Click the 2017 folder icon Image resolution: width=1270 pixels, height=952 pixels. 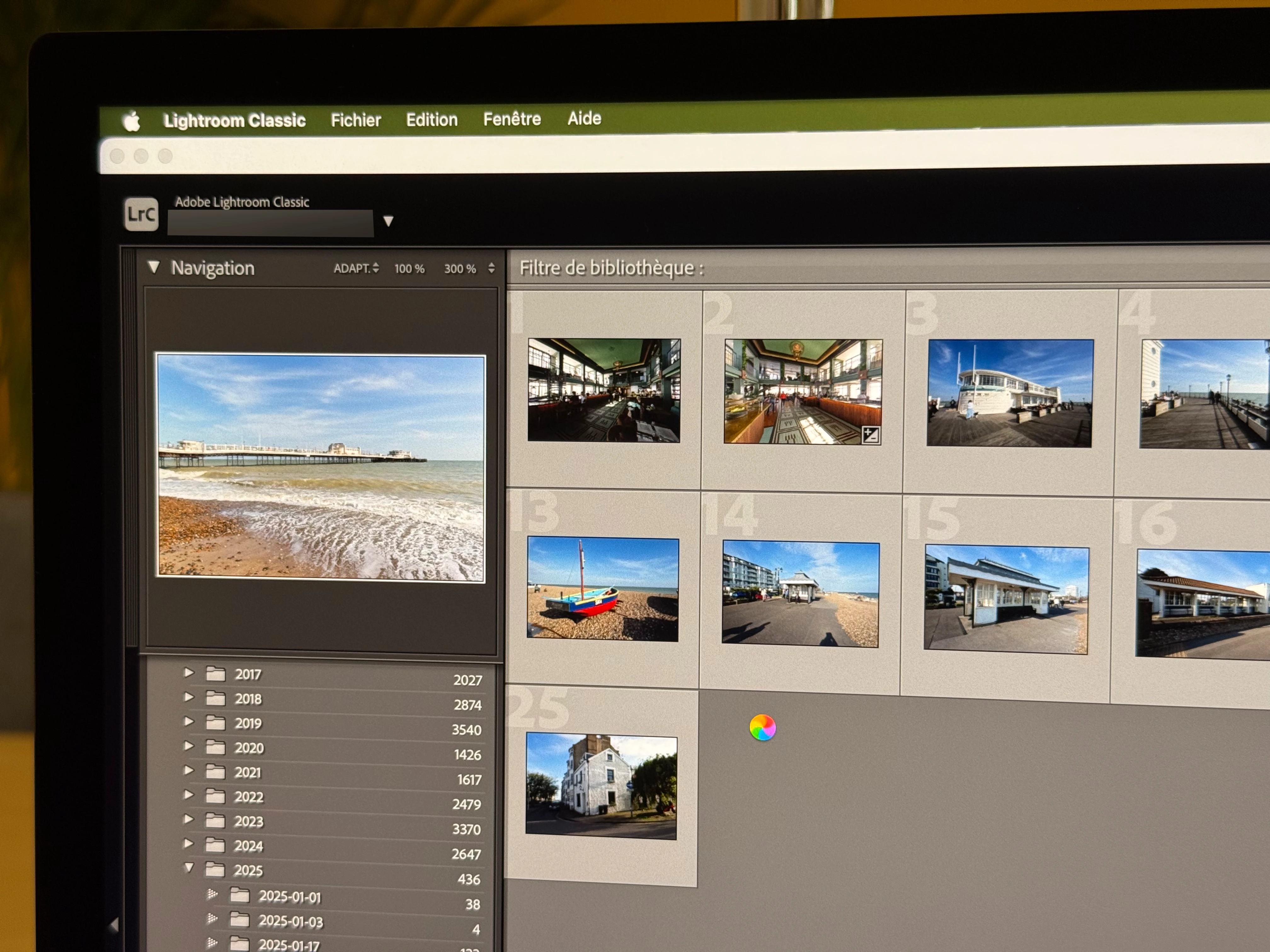click(216, 674)
